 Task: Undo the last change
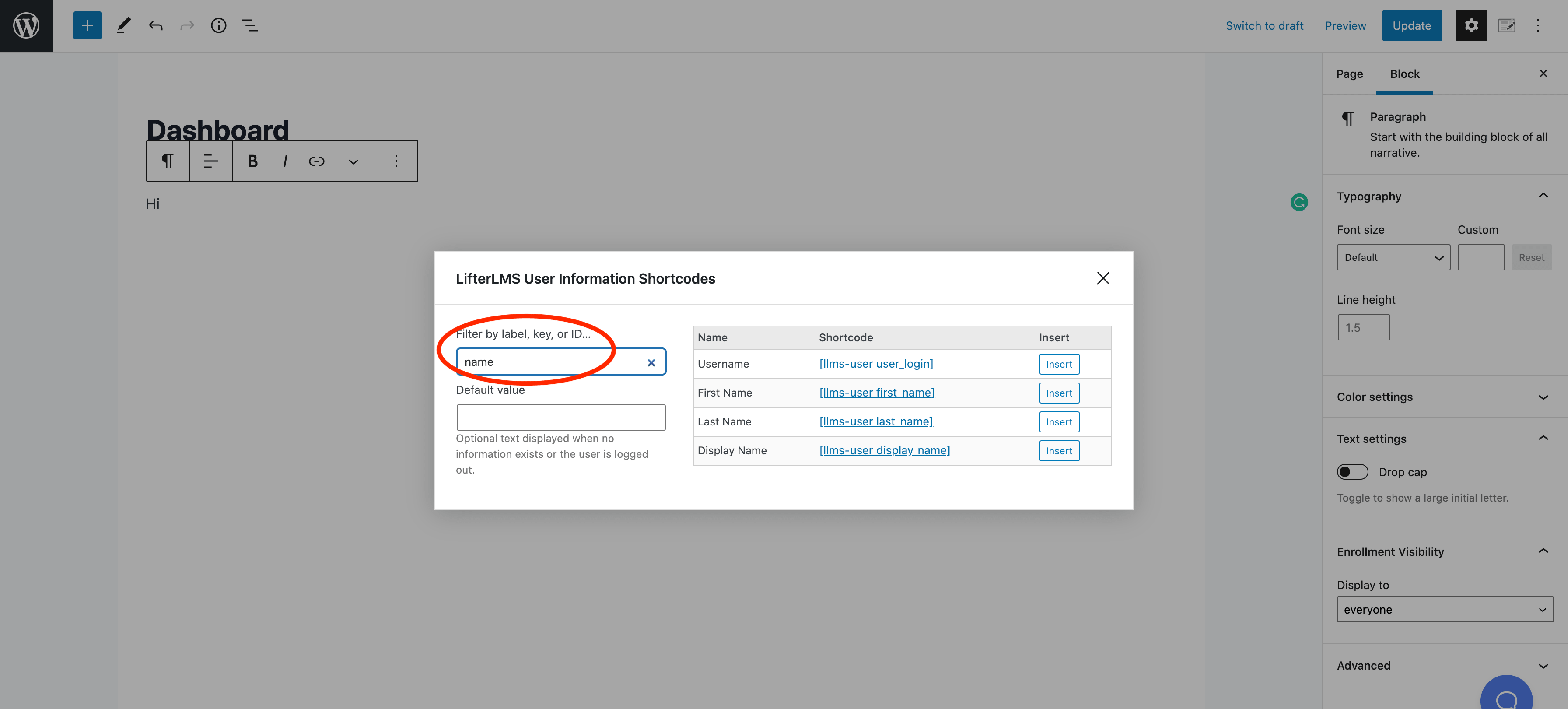pos(156,25)
